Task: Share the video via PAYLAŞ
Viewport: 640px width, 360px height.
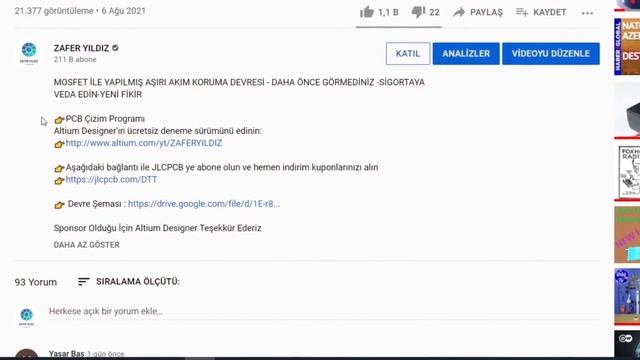Action: click(478, 12)
